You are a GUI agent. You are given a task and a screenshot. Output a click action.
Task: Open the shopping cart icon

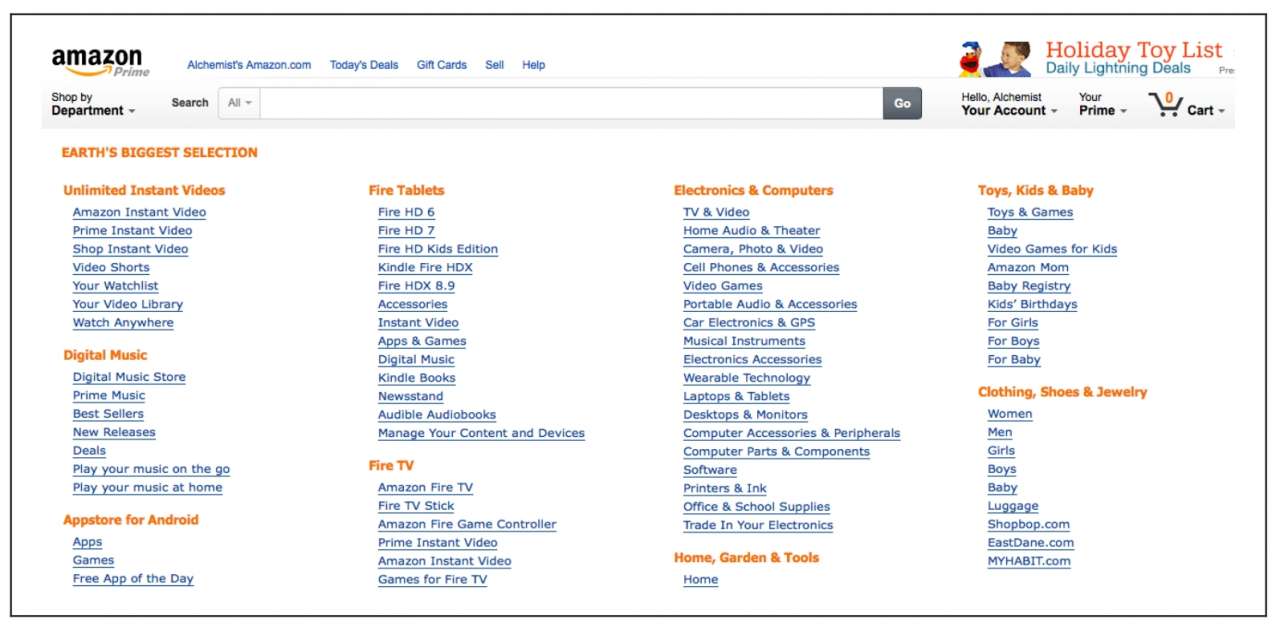(1165, 104)
